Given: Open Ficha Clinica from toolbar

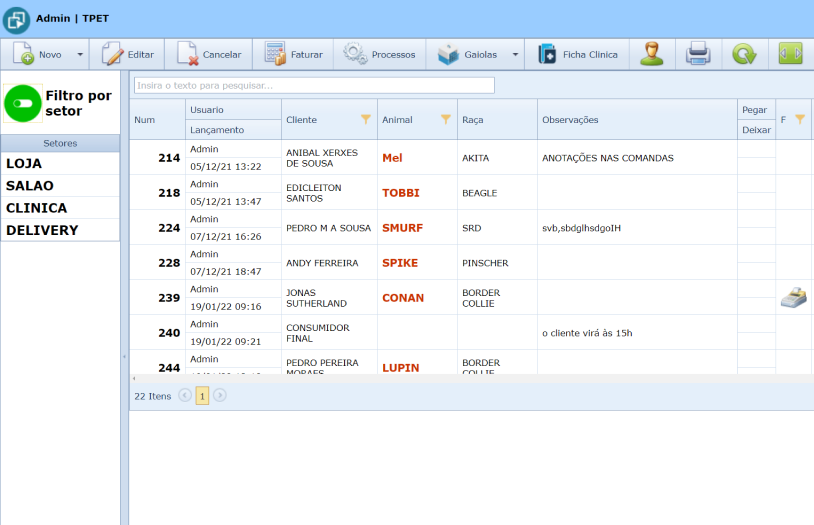Looking at the screenshot, I should pyautogui.click(x=578, y=54).
